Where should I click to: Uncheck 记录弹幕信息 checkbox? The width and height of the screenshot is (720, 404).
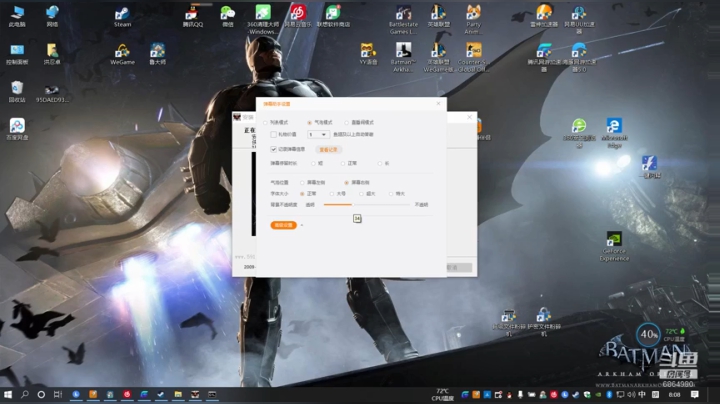tap(273, 149)
